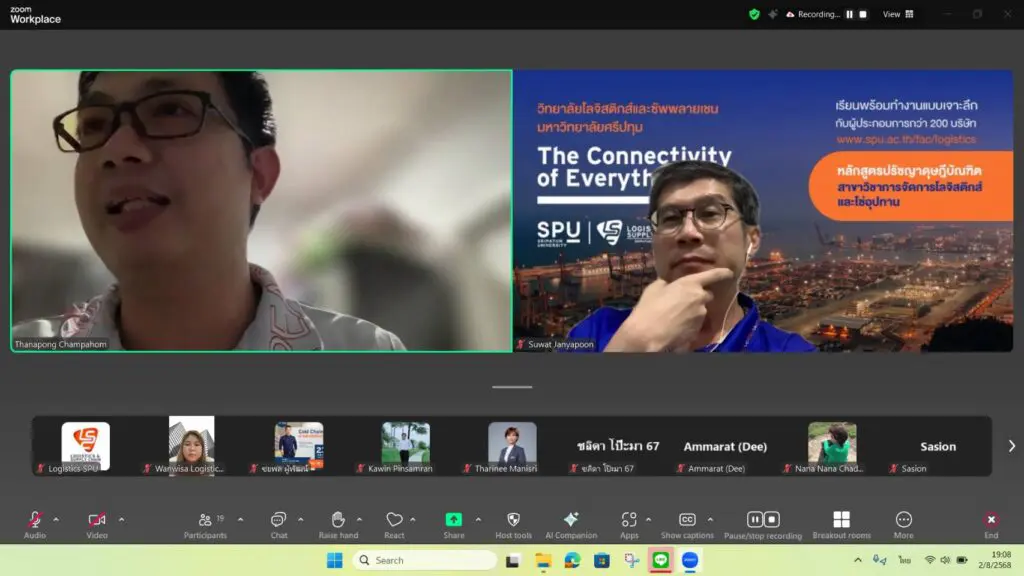This screenshot has width=1024, height=576.
Task: Open File Explorer from the taskbar
Action: [x=543, y=560]
